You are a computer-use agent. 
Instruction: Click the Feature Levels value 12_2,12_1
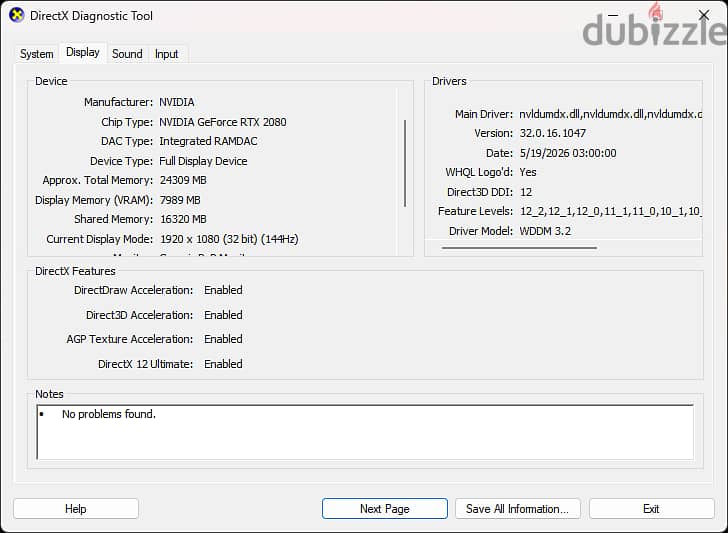(610, 211)
